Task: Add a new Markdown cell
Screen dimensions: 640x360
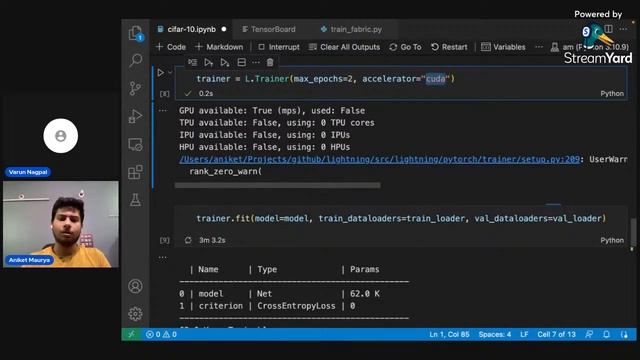Action: pyautogui.click(x=219, y=47)
